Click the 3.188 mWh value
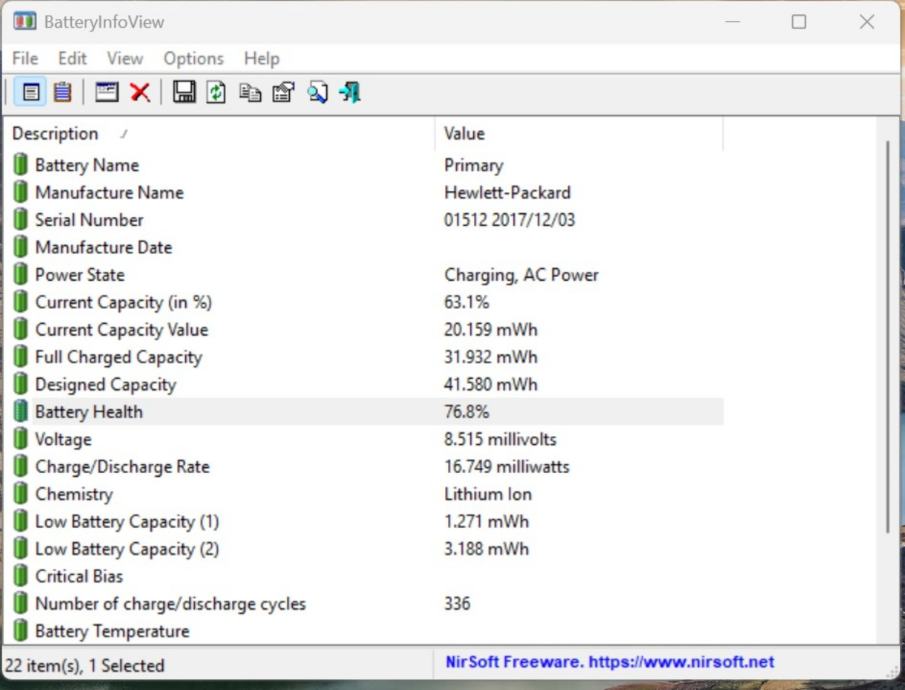 [x=486, y=549]
